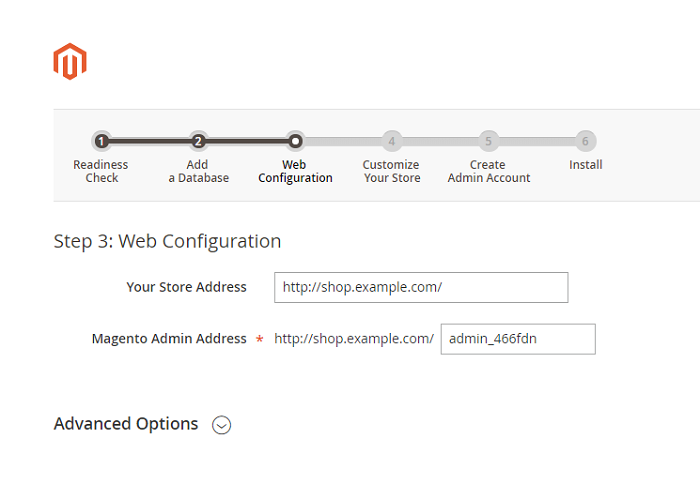Focus the Your Store Address field
Screen dimensions: 700x484
421,288
